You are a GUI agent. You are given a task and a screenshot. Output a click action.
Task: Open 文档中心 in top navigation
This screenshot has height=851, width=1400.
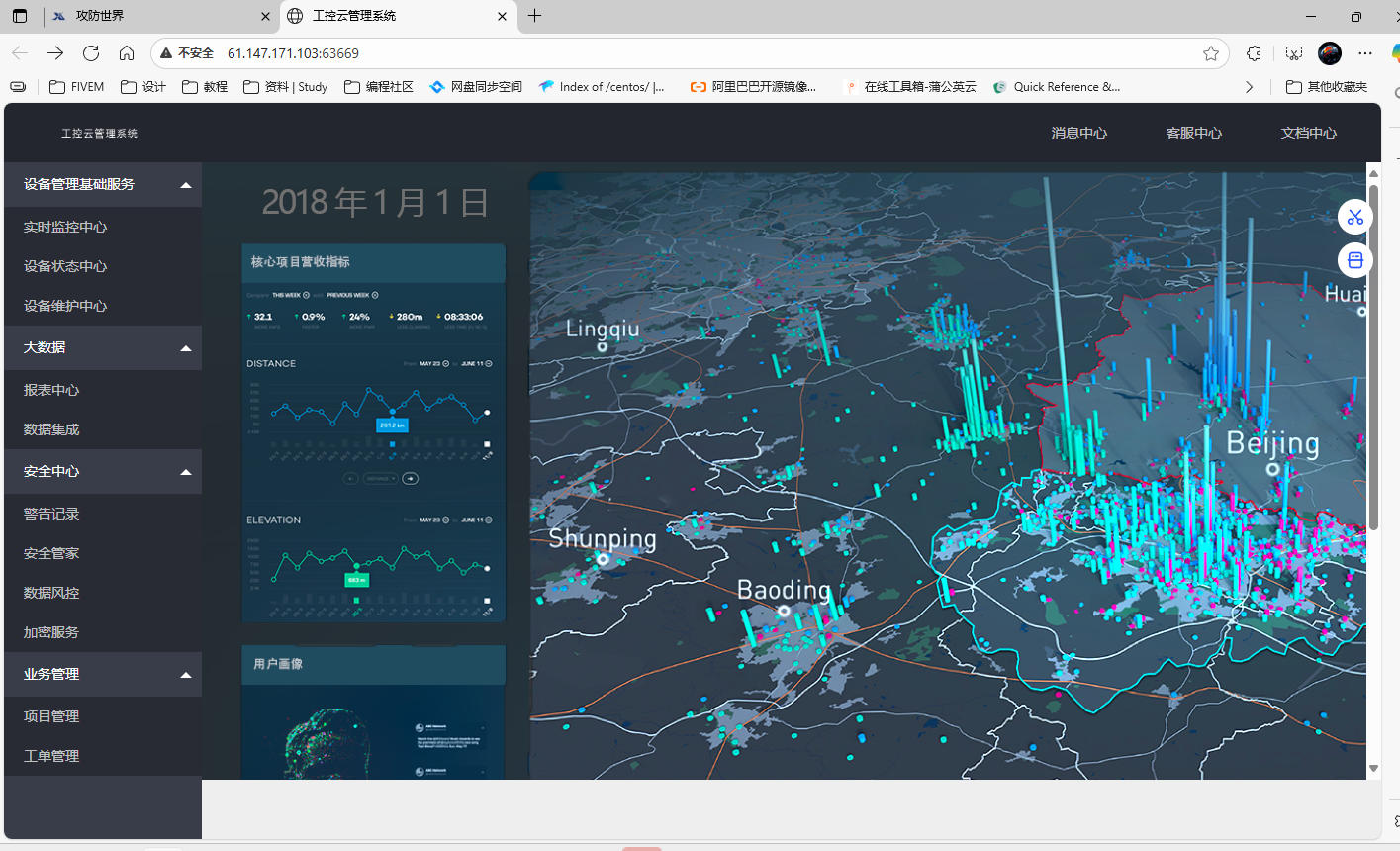pos(1308,133)
